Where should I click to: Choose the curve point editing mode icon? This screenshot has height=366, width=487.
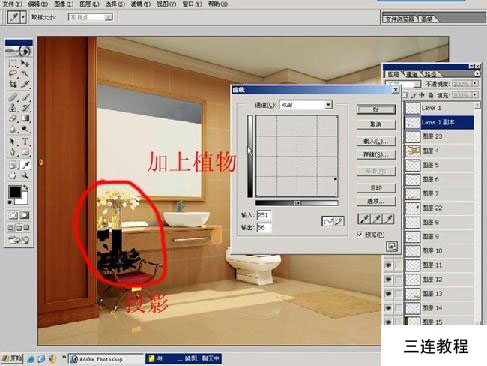coord(327,221)
